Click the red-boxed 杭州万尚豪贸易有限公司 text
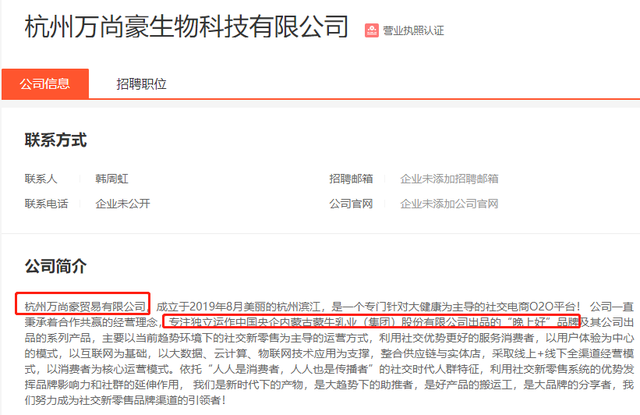The height and width of the screenshot is (415, 640). 85,306
